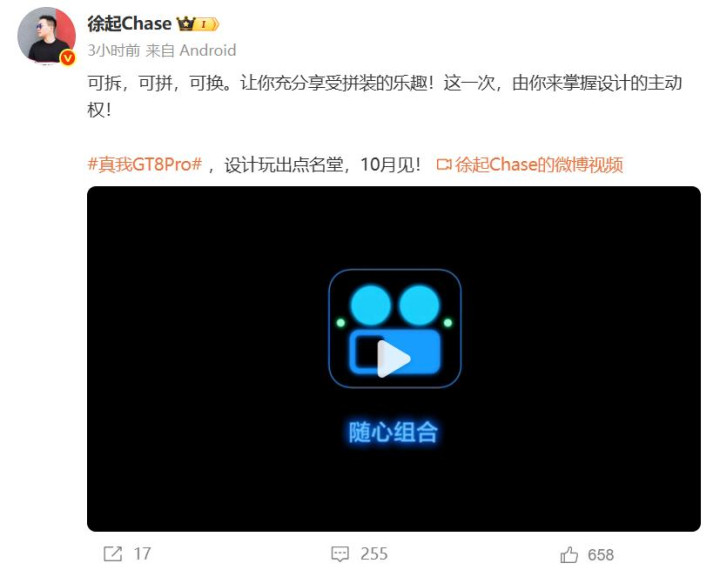This screenshot has width=720, height=570.
Task: Click the orange verified V badge
Action: pyautogui.click(x=68, y=58)
